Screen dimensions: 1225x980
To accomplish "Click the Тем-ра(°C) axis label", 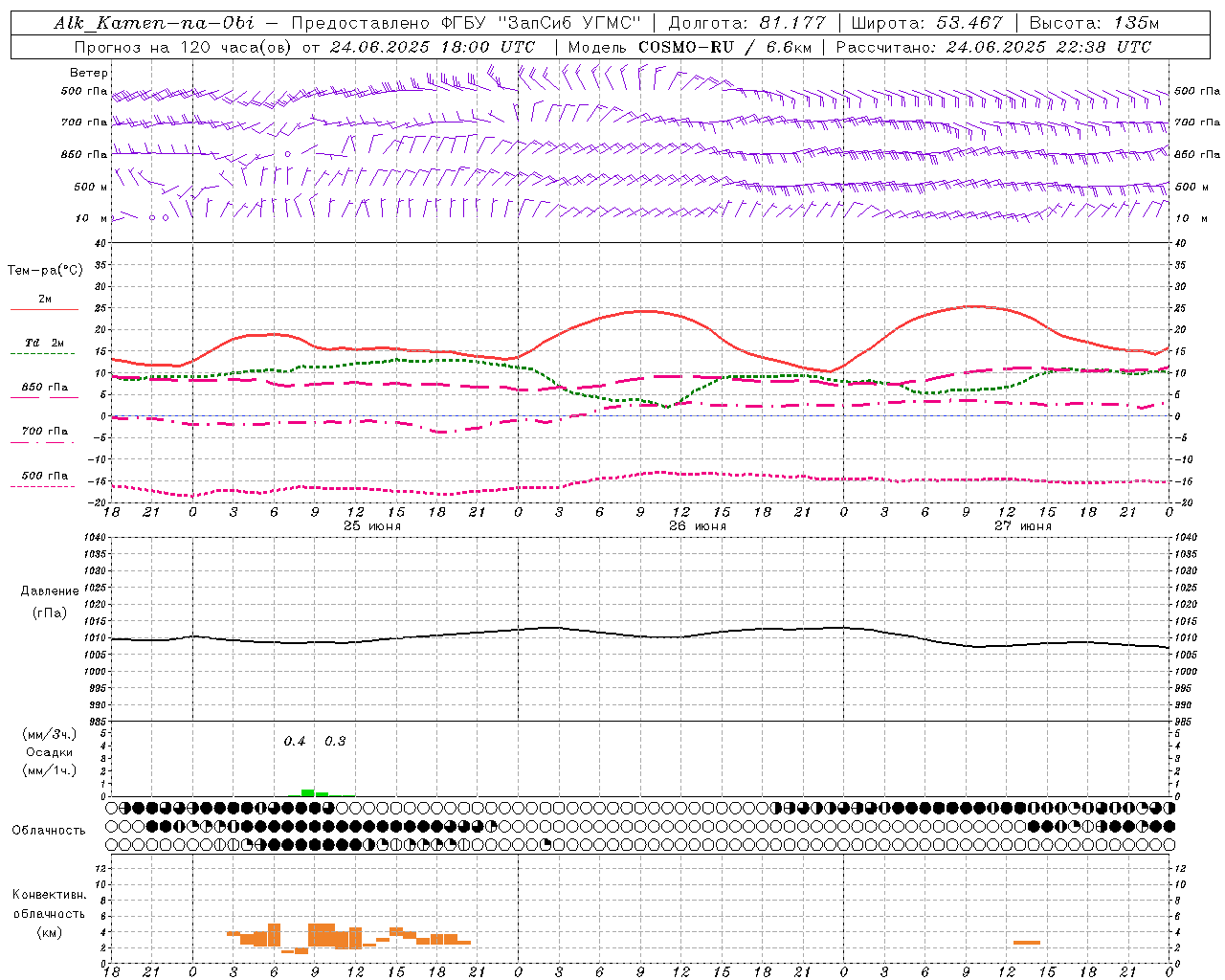I will coord(45,270).
